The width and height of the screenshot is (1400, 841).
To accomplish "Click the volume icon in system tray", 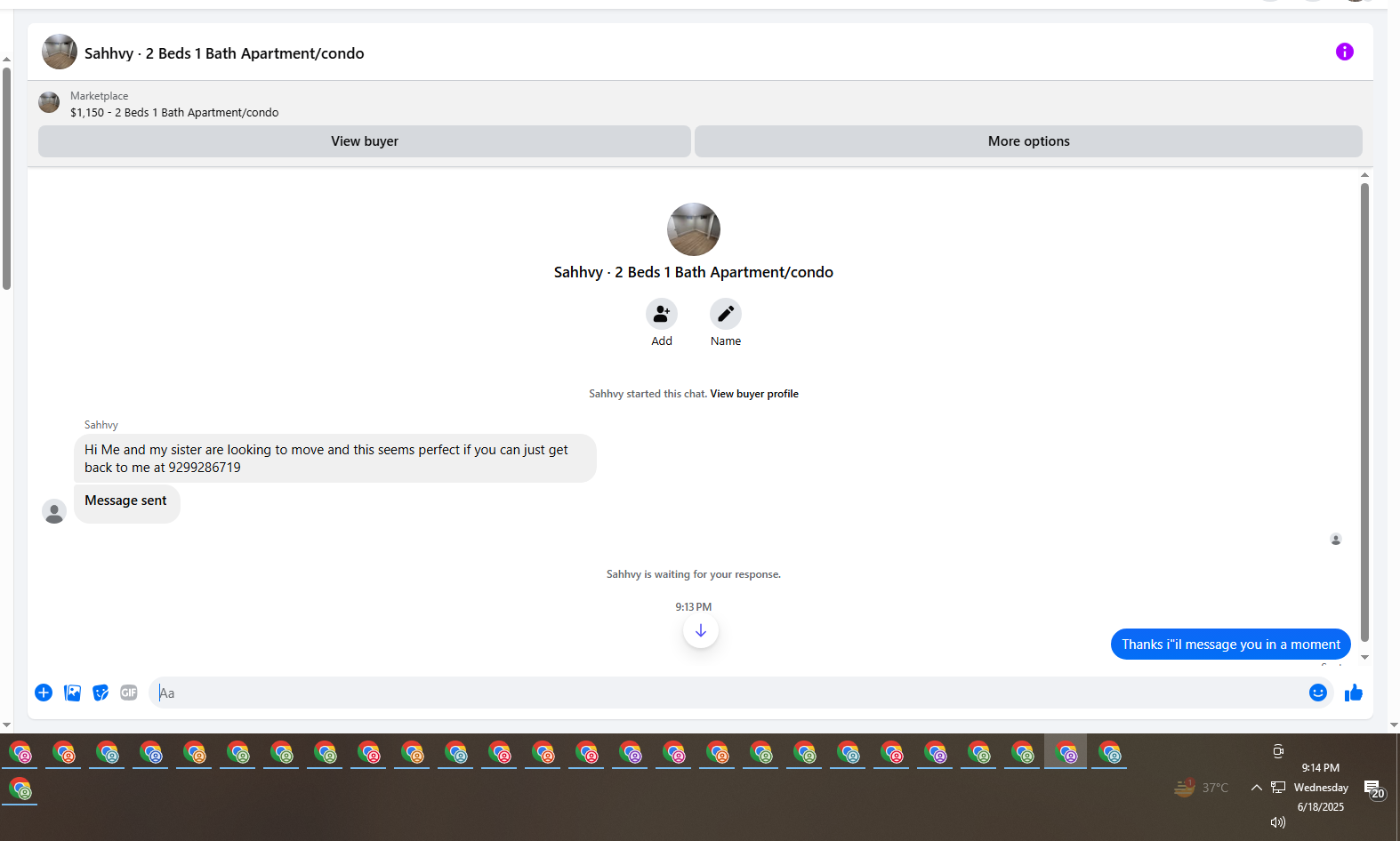I will point(1278,822).
